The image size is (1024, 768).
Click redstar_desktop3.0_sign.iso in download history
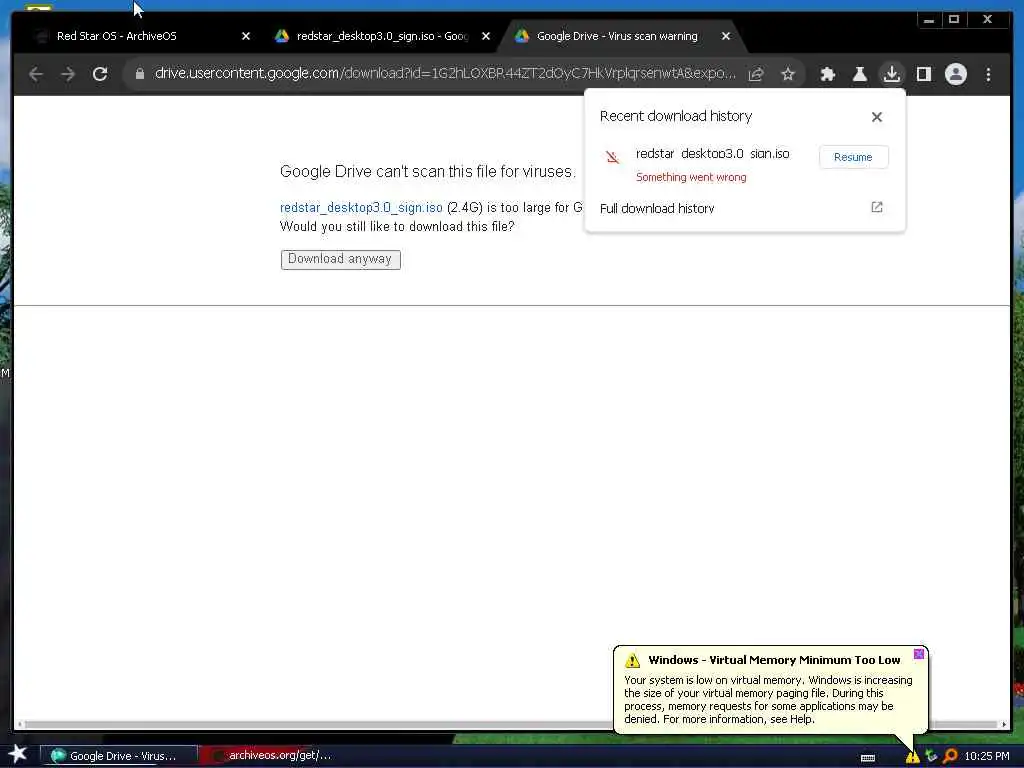[x=712, y=153]
